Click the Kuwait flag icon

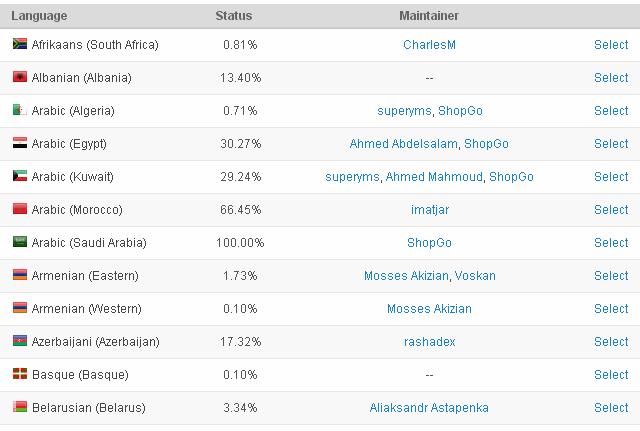pyautogui.click(x=19, y=177)
